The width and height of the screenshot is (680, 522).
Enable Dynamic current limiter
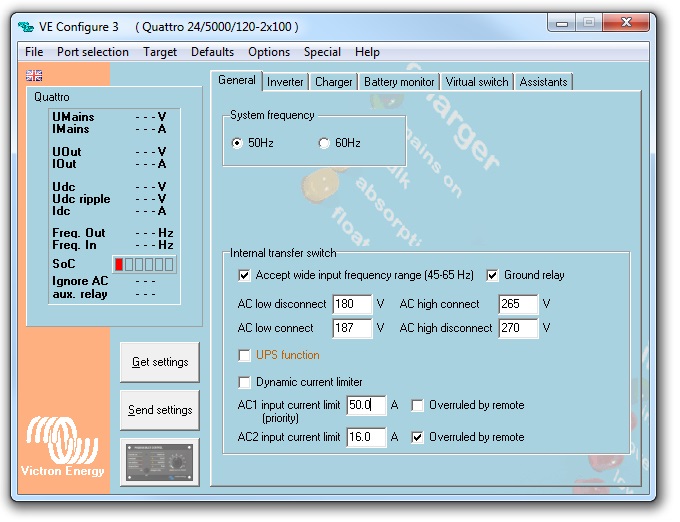tap(245, 382)
